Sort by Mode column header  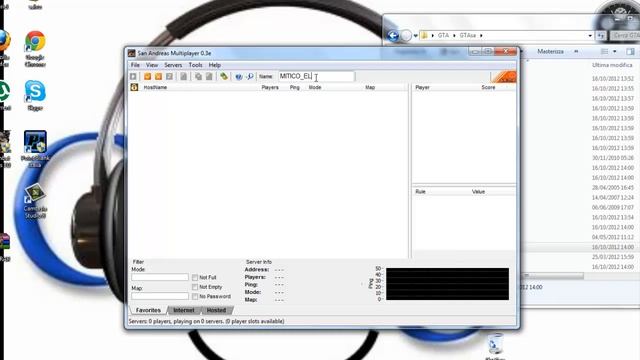315,87
